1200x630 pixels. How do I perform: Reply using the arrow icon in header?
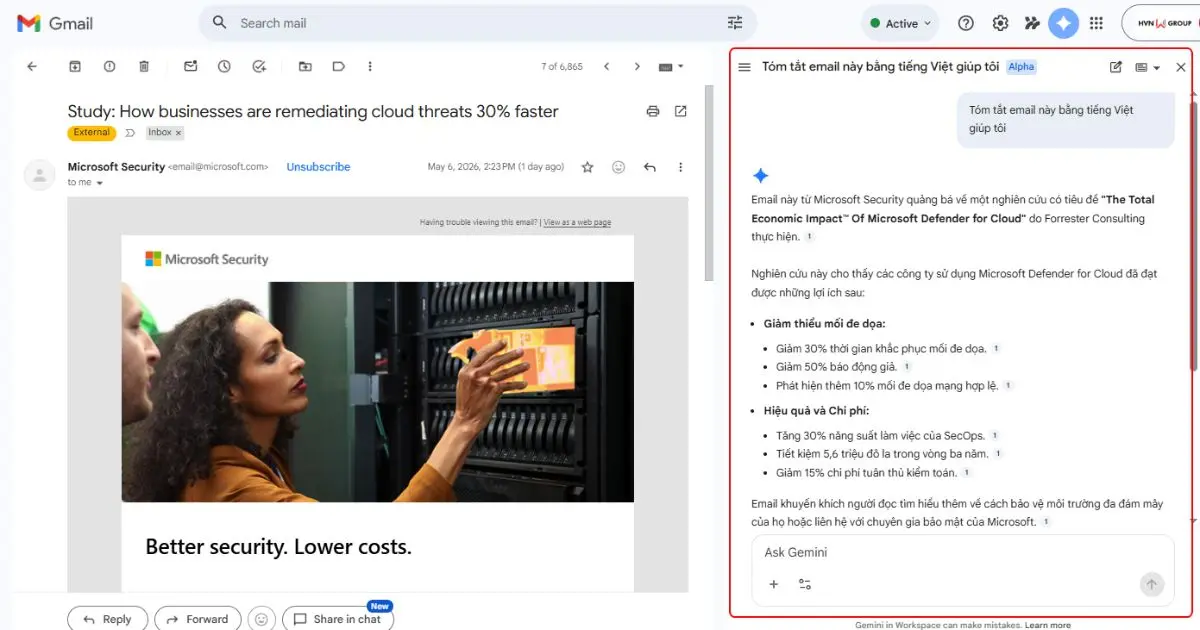650,167
